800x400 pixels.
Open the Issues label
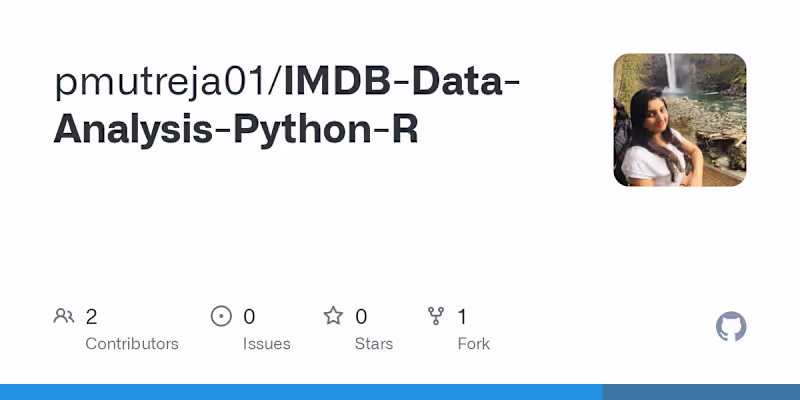266,344
